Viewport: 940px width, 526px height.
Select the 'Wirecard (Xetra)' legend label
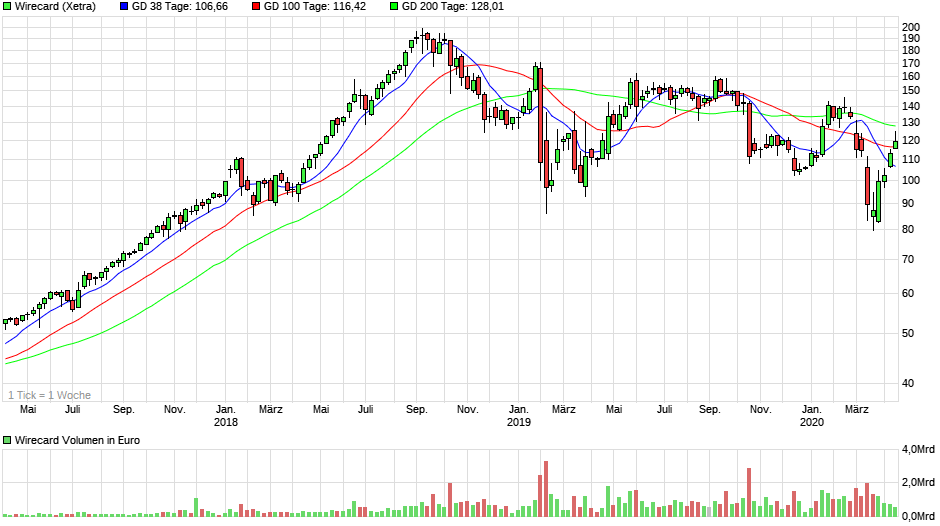coord(55,7)
